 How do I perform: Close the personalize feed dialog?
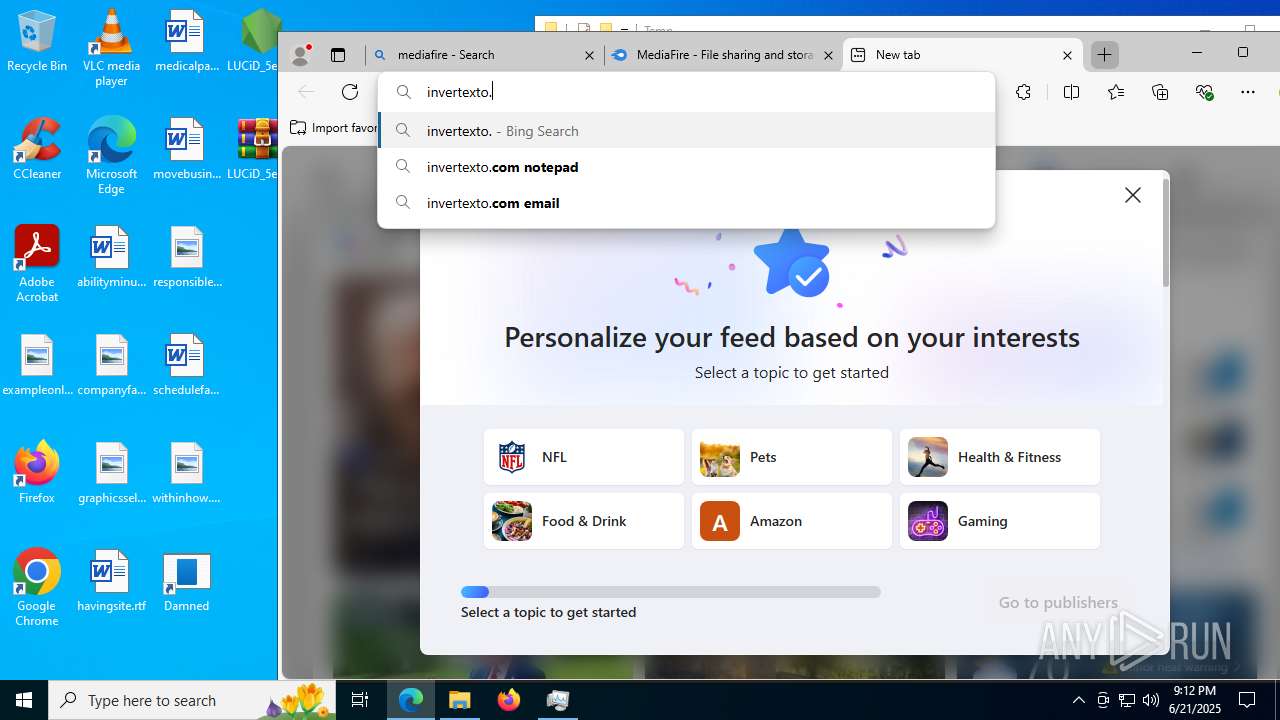point(1132,195)
